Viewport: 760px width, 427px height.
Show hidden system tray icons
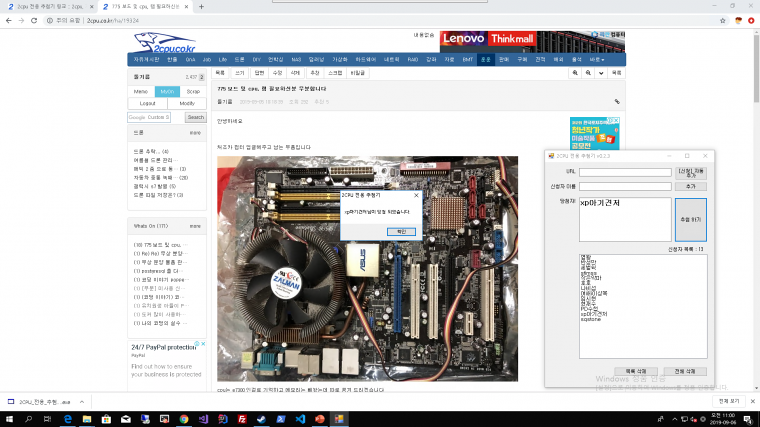[x=674, y=419]
